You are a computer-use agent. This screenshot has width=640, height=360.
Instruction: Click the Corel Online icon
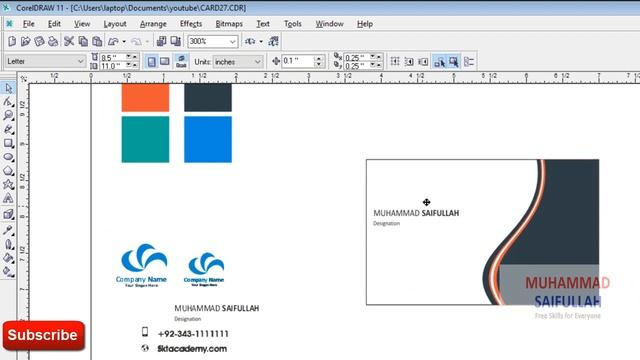273,41
